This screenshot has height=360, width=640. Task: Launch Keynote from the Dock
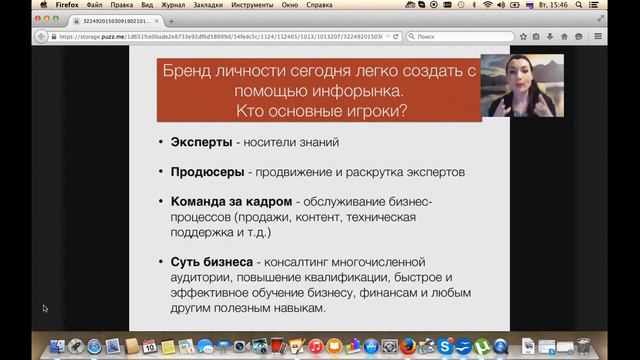223,347
